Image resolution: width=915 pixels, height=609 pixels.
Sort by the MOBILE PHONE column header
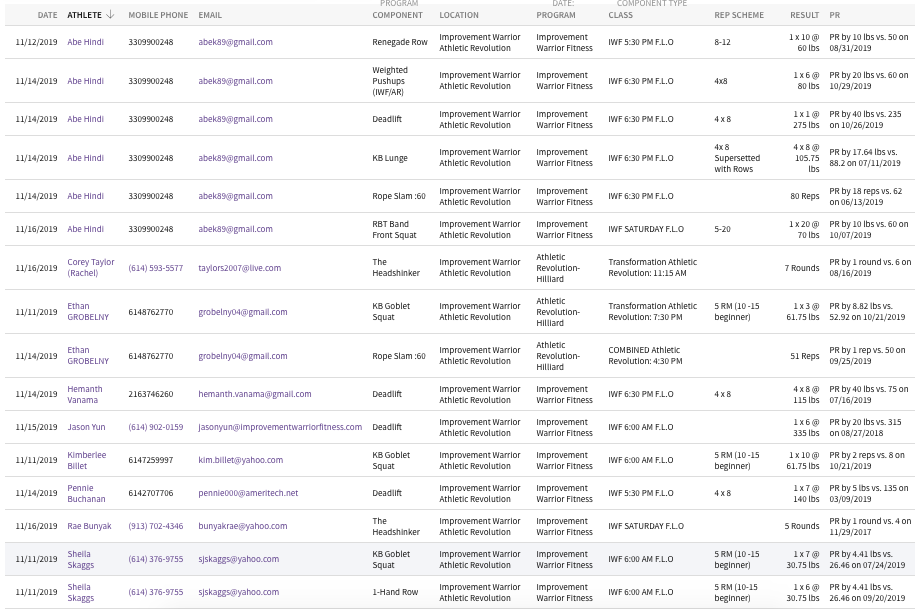158,15
